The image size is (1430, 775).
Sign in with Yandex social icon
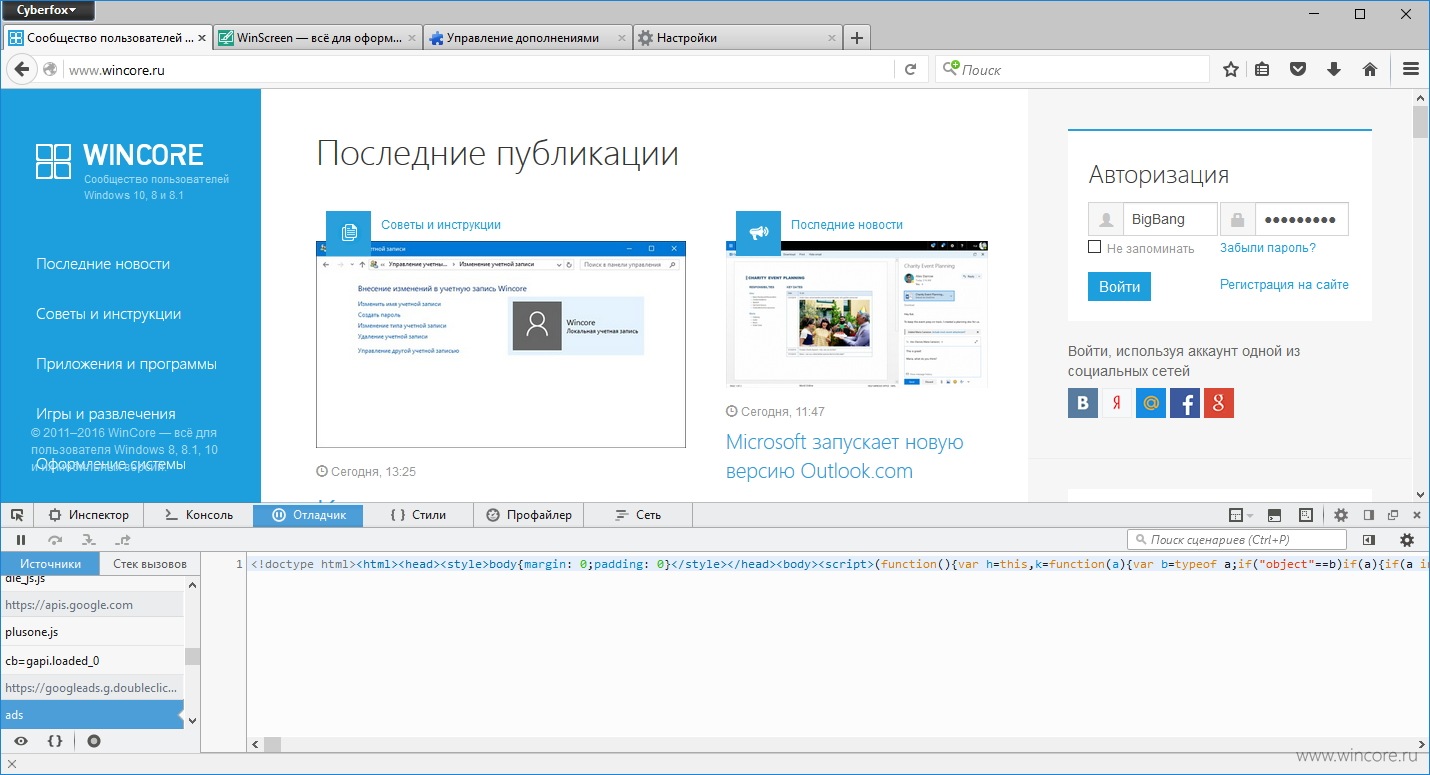[x=1117, y=403]
